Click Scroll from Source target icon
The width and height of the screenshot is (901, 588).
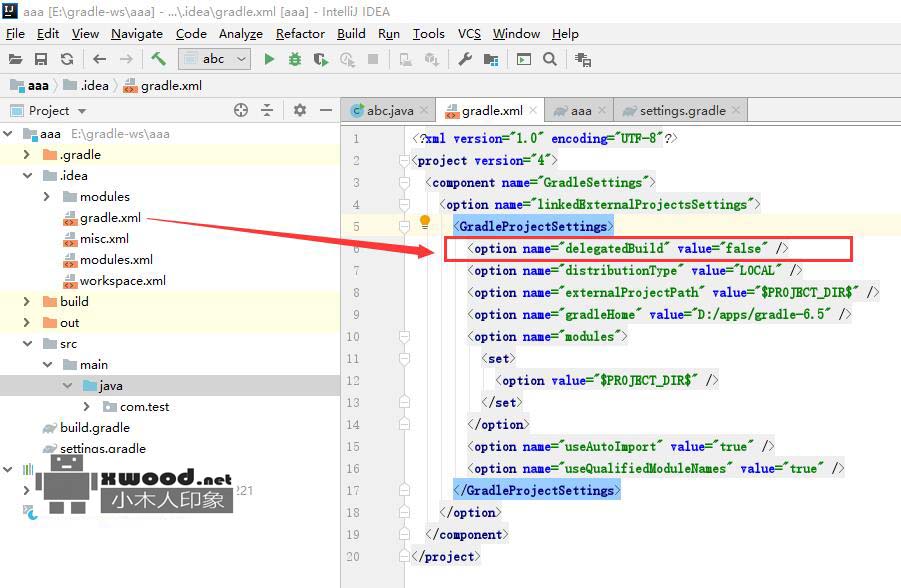coord(241,110)
